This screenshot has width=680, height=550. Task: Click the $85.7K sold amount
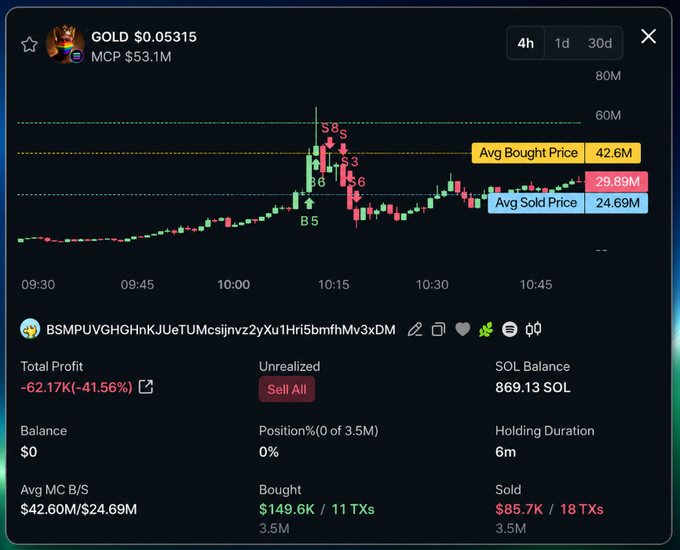519,509
